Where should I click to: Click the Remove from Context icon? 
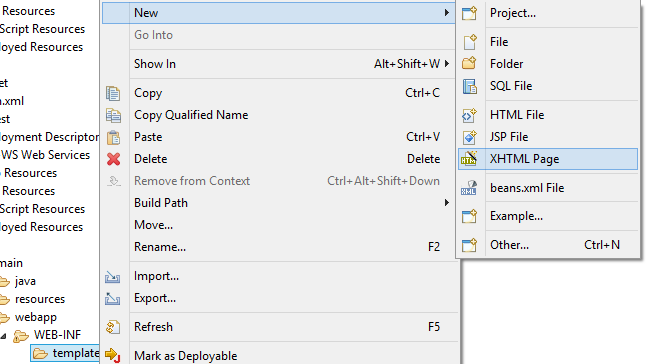click(114, 181)
